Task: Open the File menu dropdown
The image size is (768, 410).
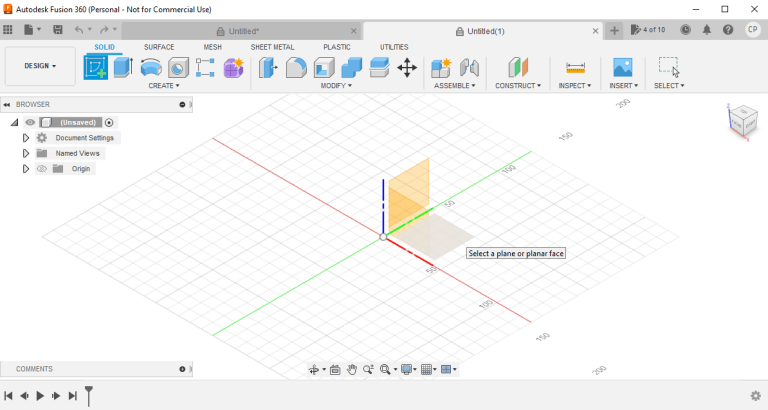Action: (32, 30)
